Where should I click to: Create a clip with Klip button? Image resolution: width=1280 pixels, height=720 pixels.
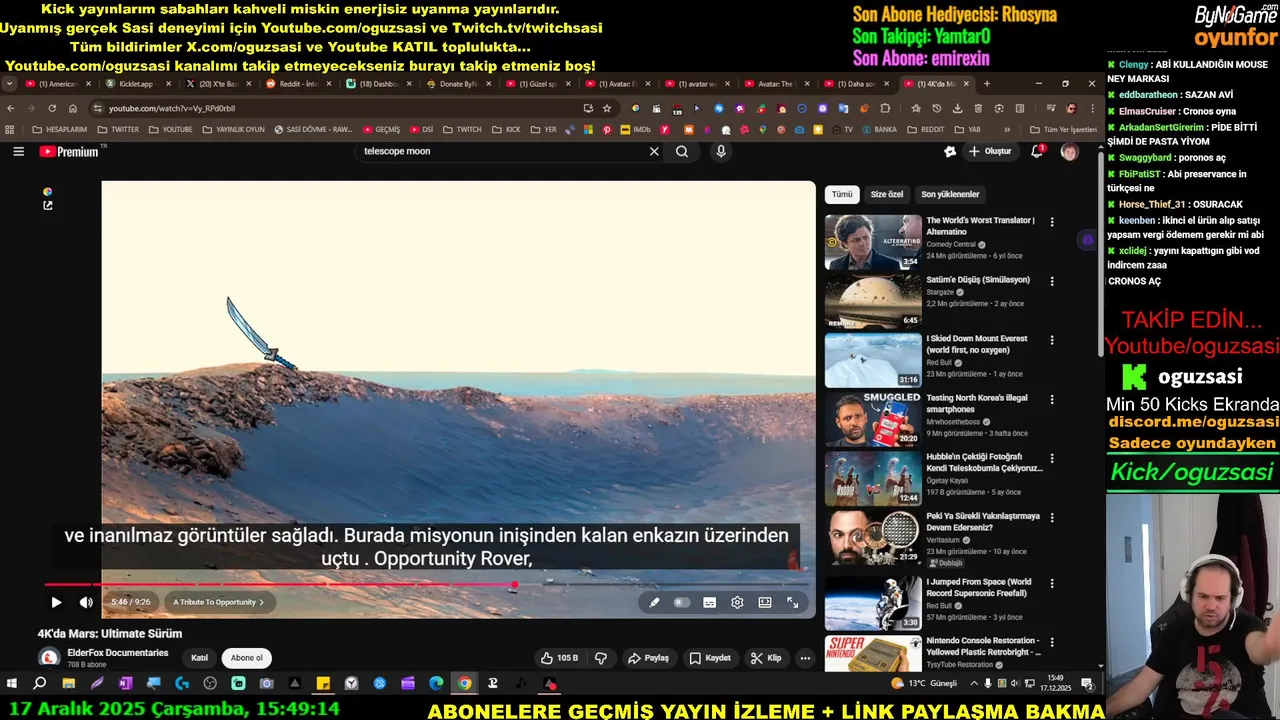767,658
